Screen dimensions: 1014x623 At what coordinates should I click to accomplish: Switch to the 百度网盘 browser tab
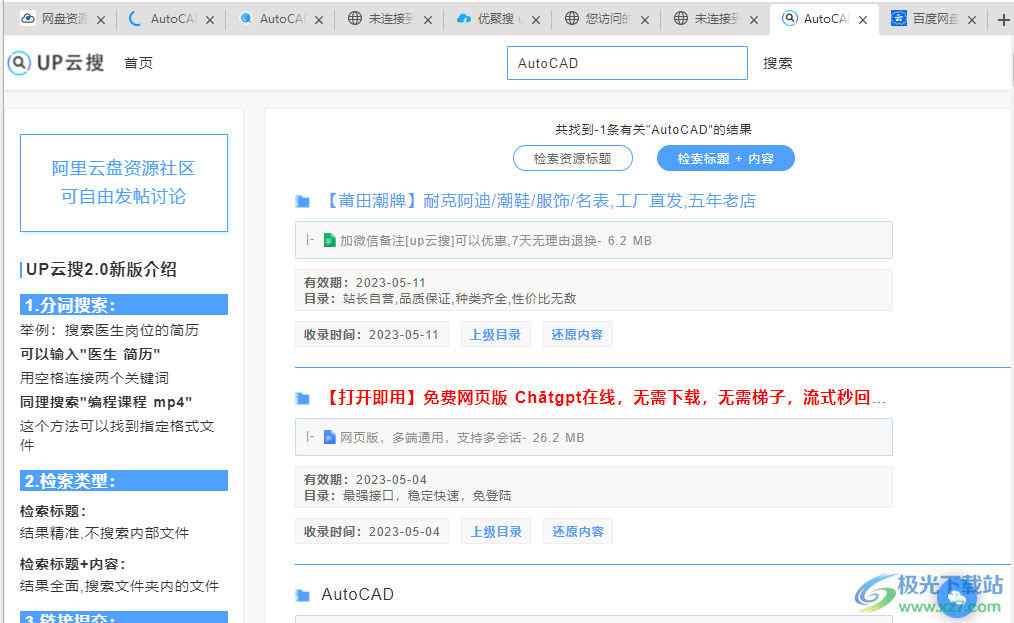(x=932, y=19)
